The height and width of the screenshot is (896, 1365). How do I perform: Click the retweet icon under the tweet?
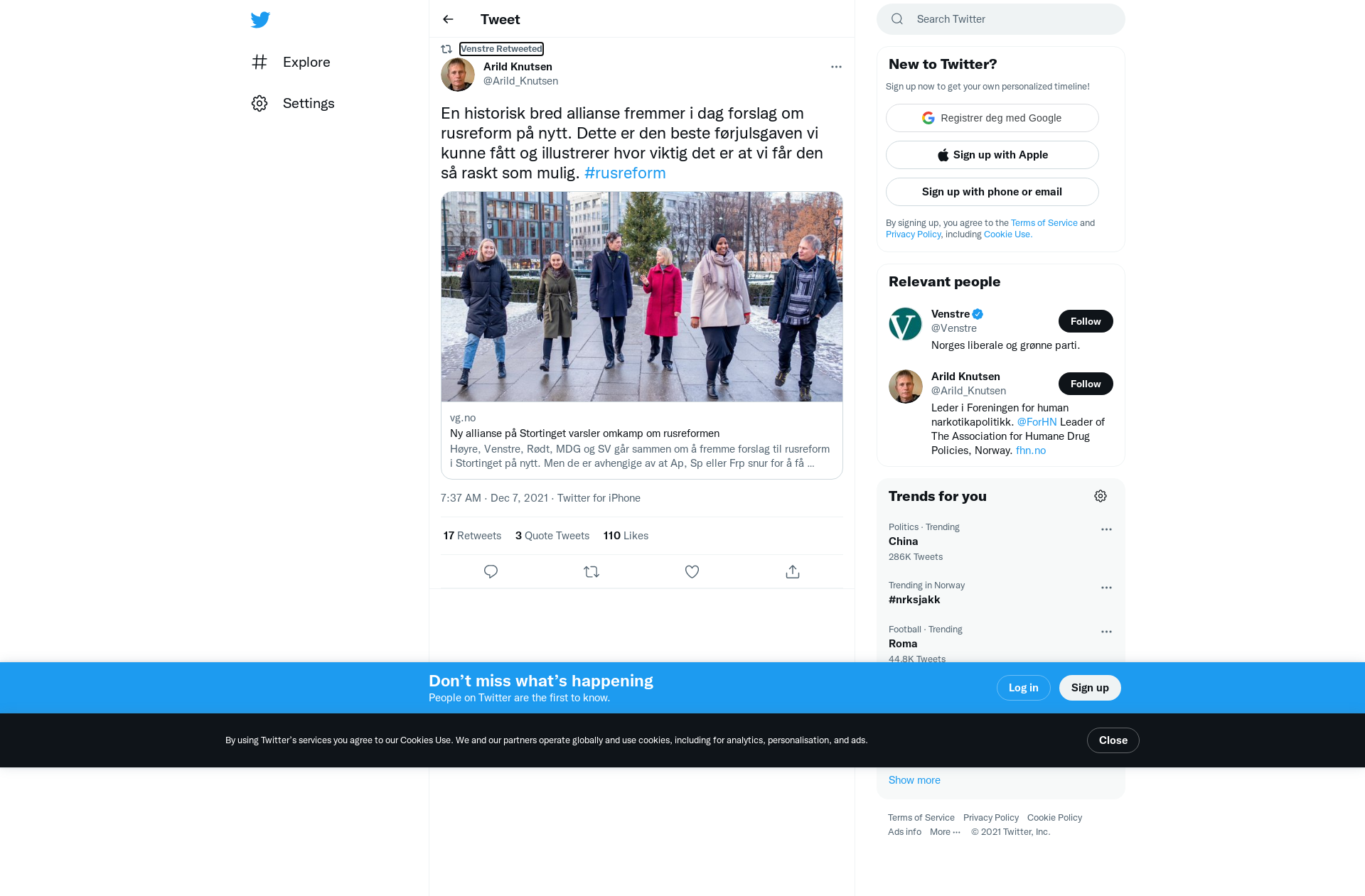(x=591, y=571)
